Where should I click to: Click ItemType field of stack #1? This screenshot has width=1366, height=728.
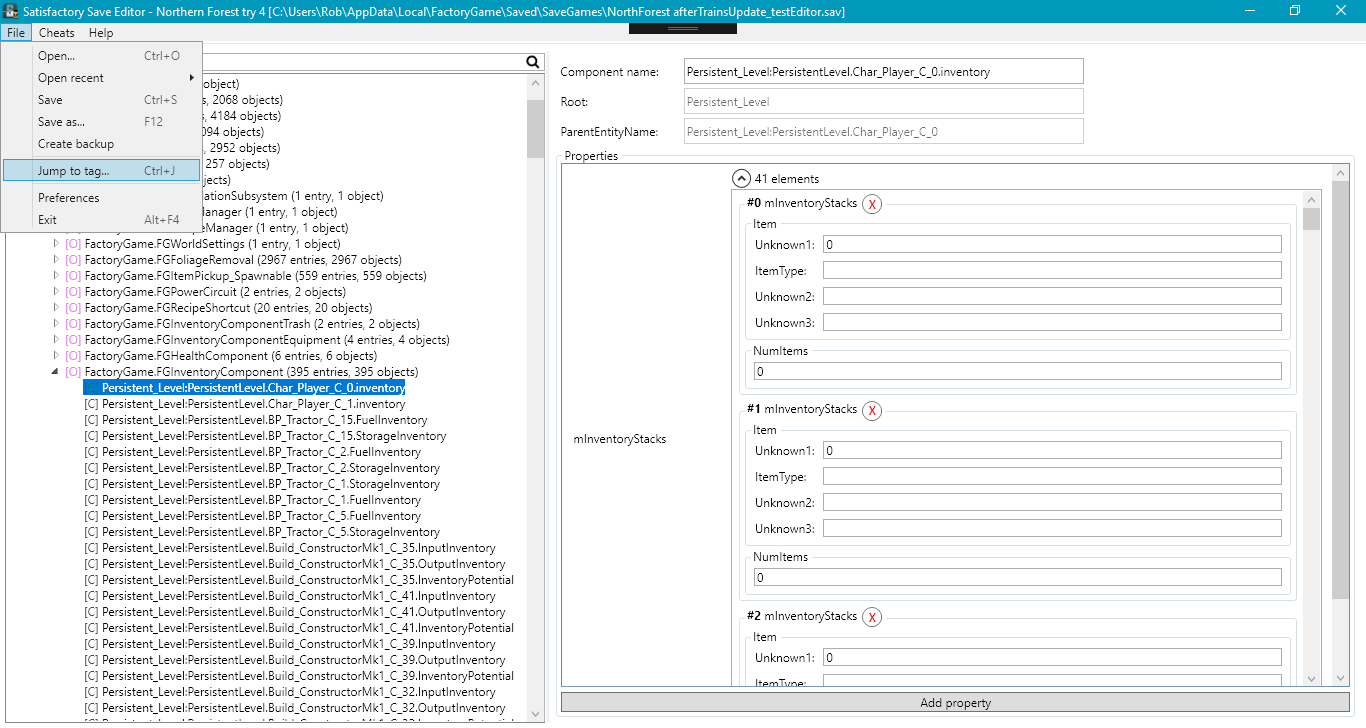(1052, 476)
